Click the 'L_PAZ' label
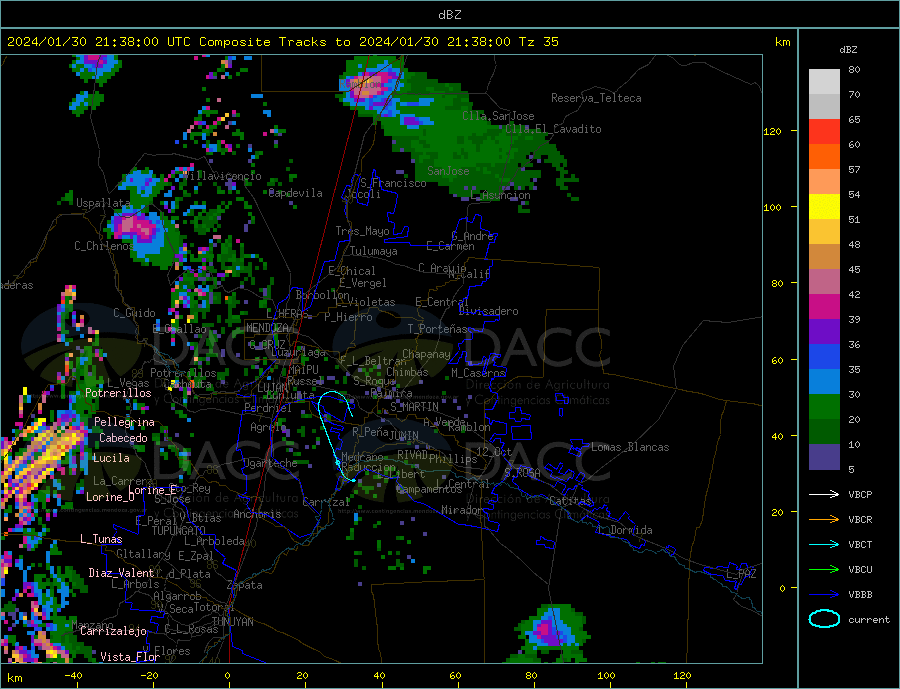 pos(741,574)
